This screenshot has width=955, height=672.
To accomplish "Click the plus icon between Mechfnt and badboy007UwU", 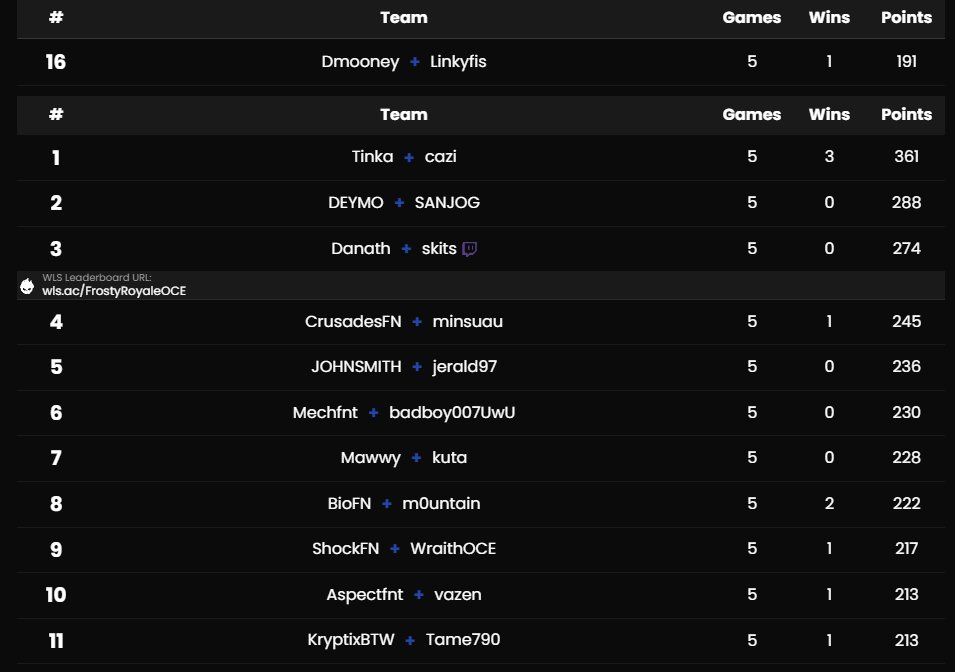I will click(373, 412).
